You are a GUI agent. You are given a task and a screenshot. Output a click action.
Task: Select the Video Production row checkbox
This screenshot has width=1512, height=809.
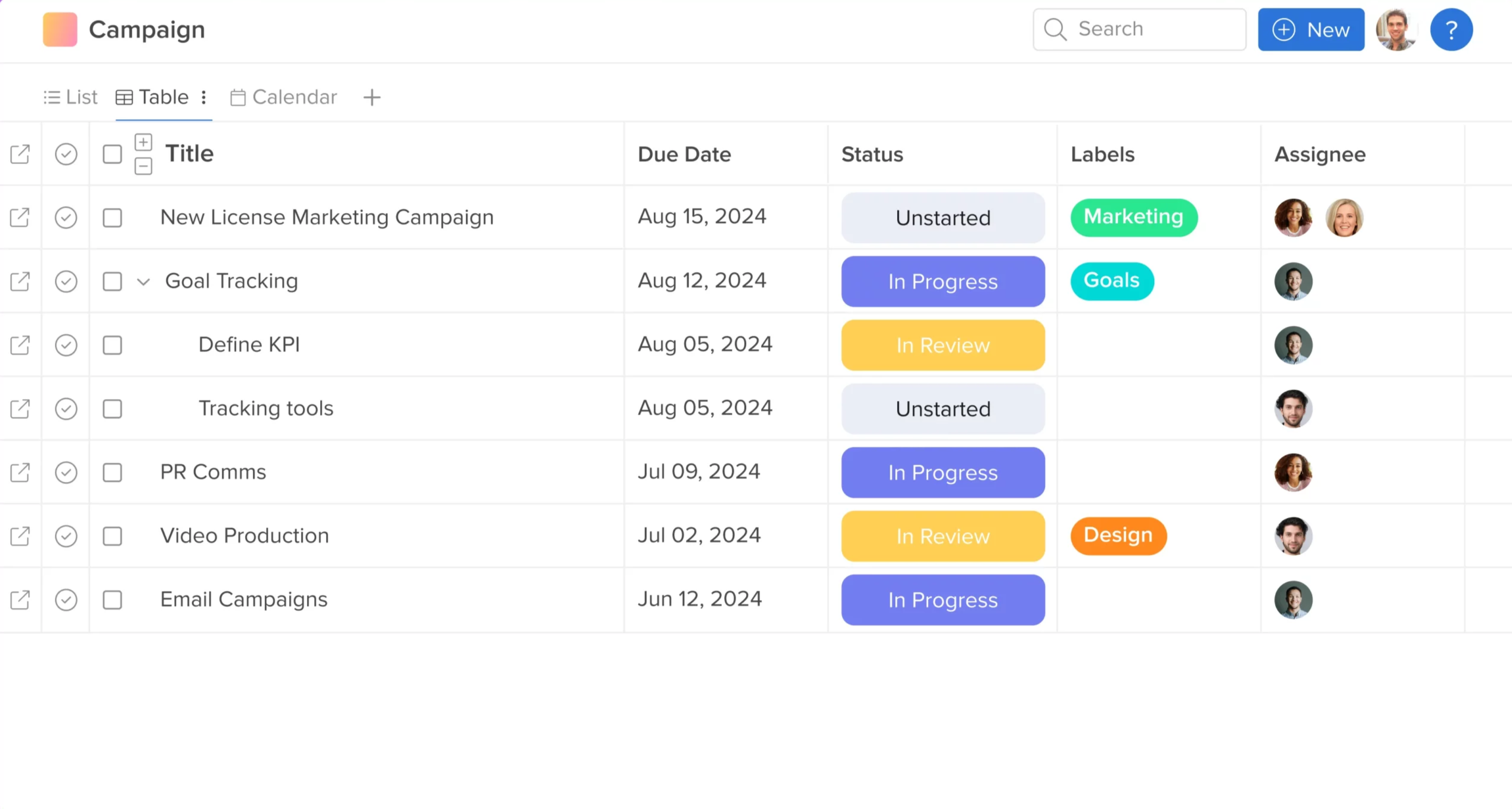tap(112, 536)
